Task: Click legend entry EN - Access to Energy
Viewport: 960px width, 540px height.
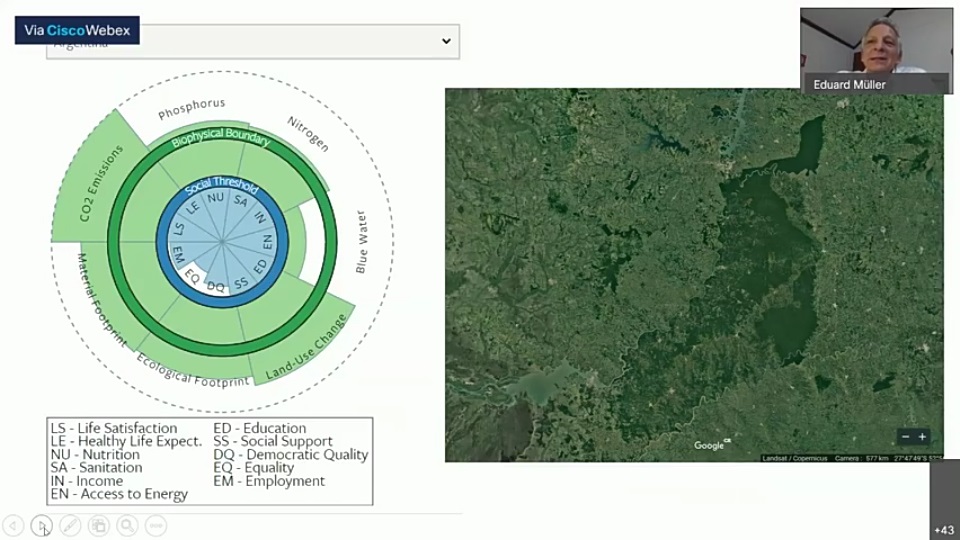Action: 119,494
